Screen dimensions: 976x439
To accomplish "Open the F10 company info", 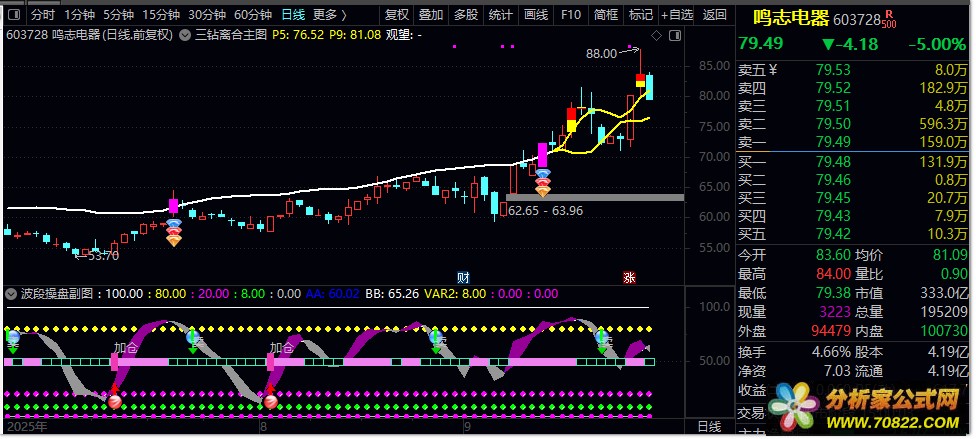I will (x=570, y=14).
